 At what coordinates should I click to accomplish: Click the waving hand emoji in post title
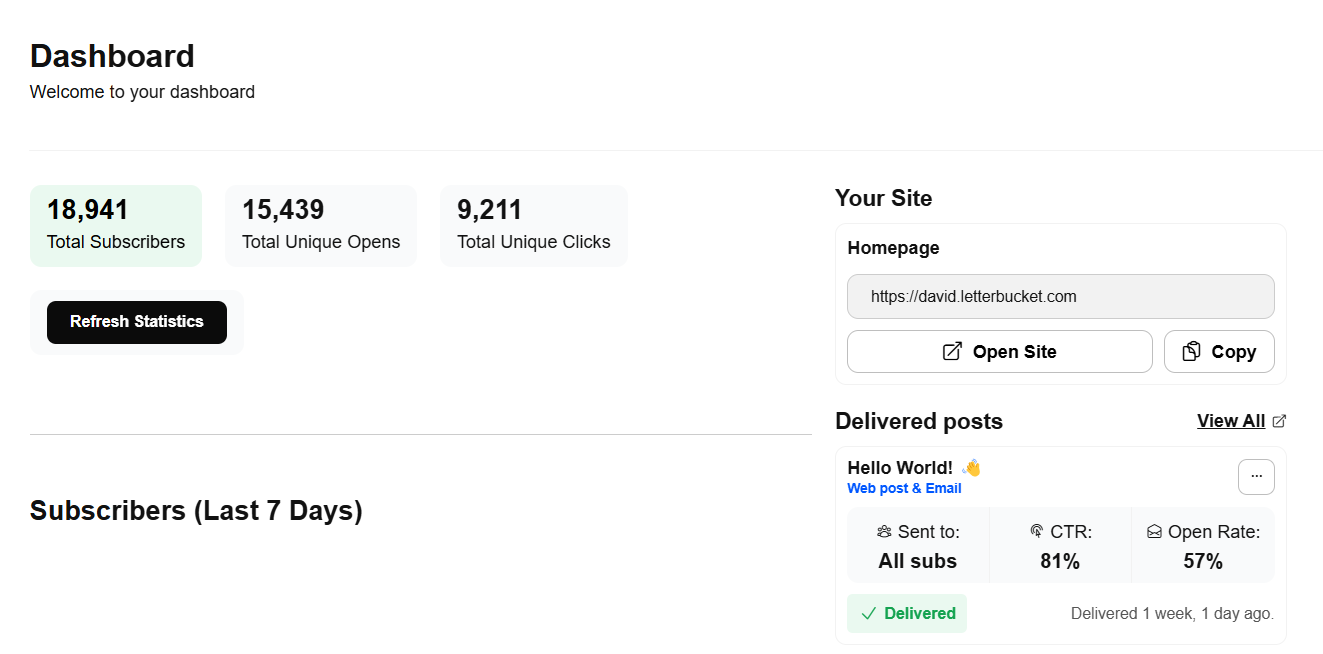click(x=971, y=467)
